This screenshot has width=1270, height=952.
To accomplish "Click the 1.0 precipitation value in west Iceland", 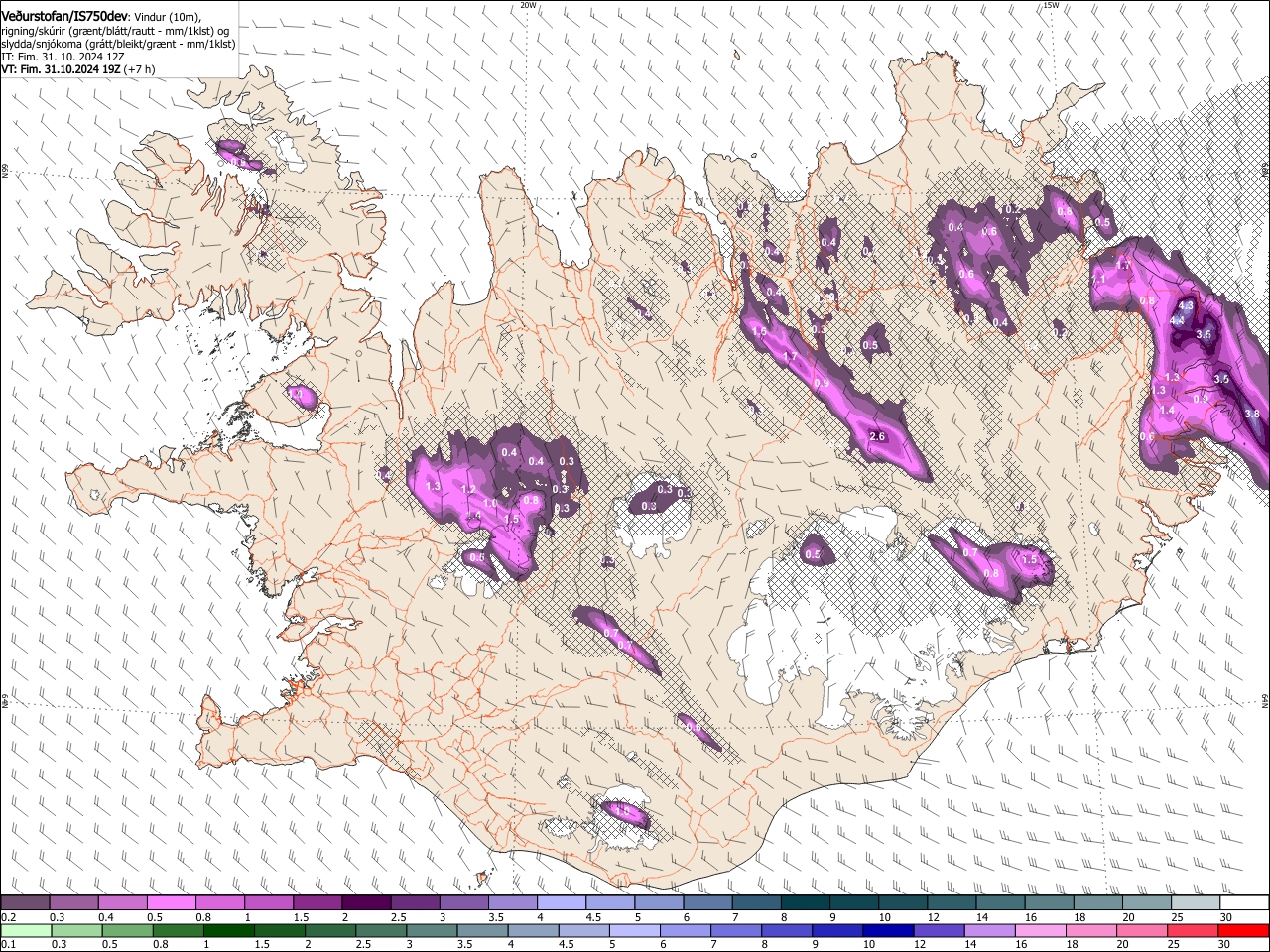I will (x=489, y=504).
